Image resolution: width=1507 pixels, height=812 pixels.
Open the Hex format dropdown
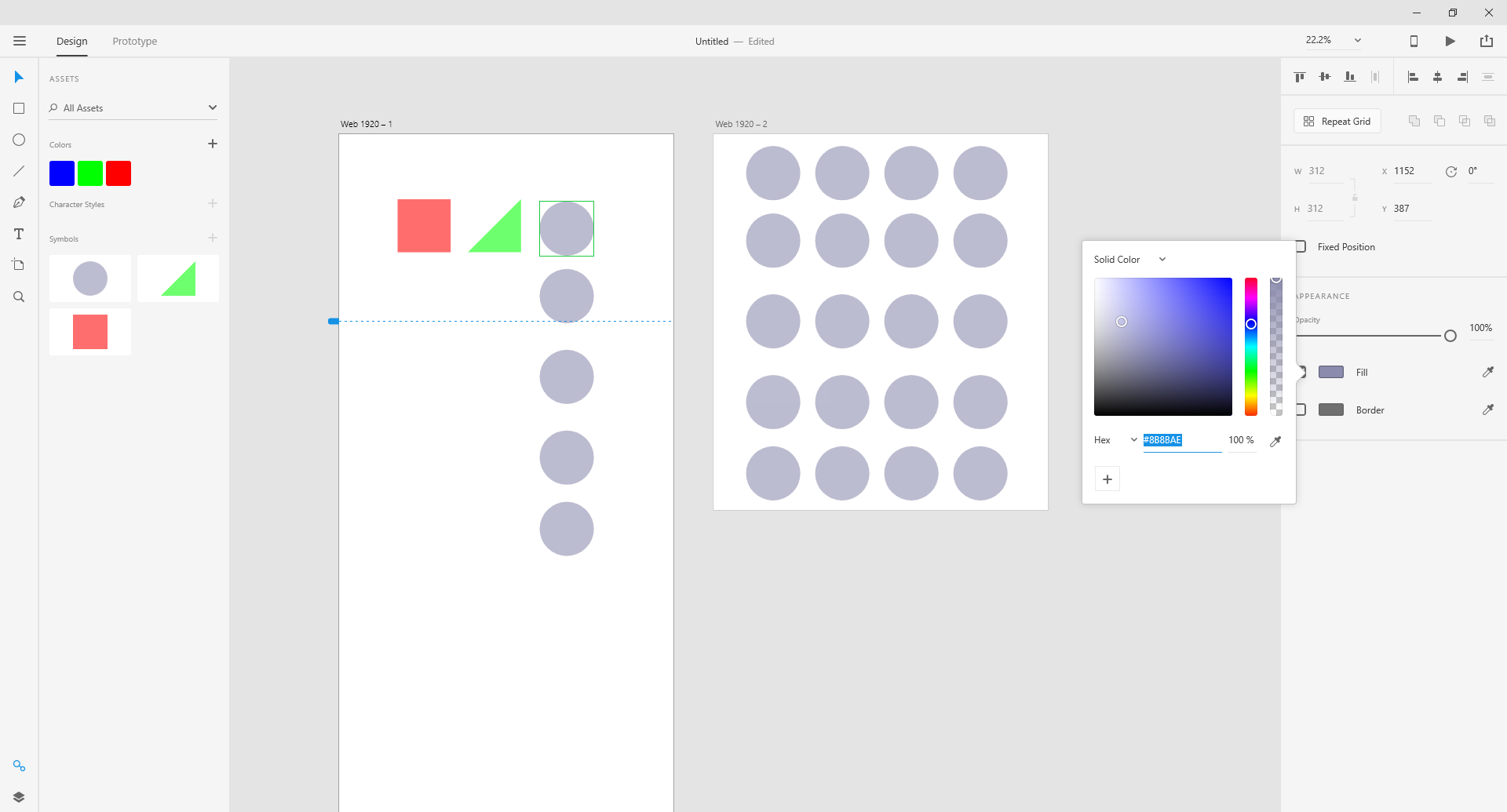1114,439
